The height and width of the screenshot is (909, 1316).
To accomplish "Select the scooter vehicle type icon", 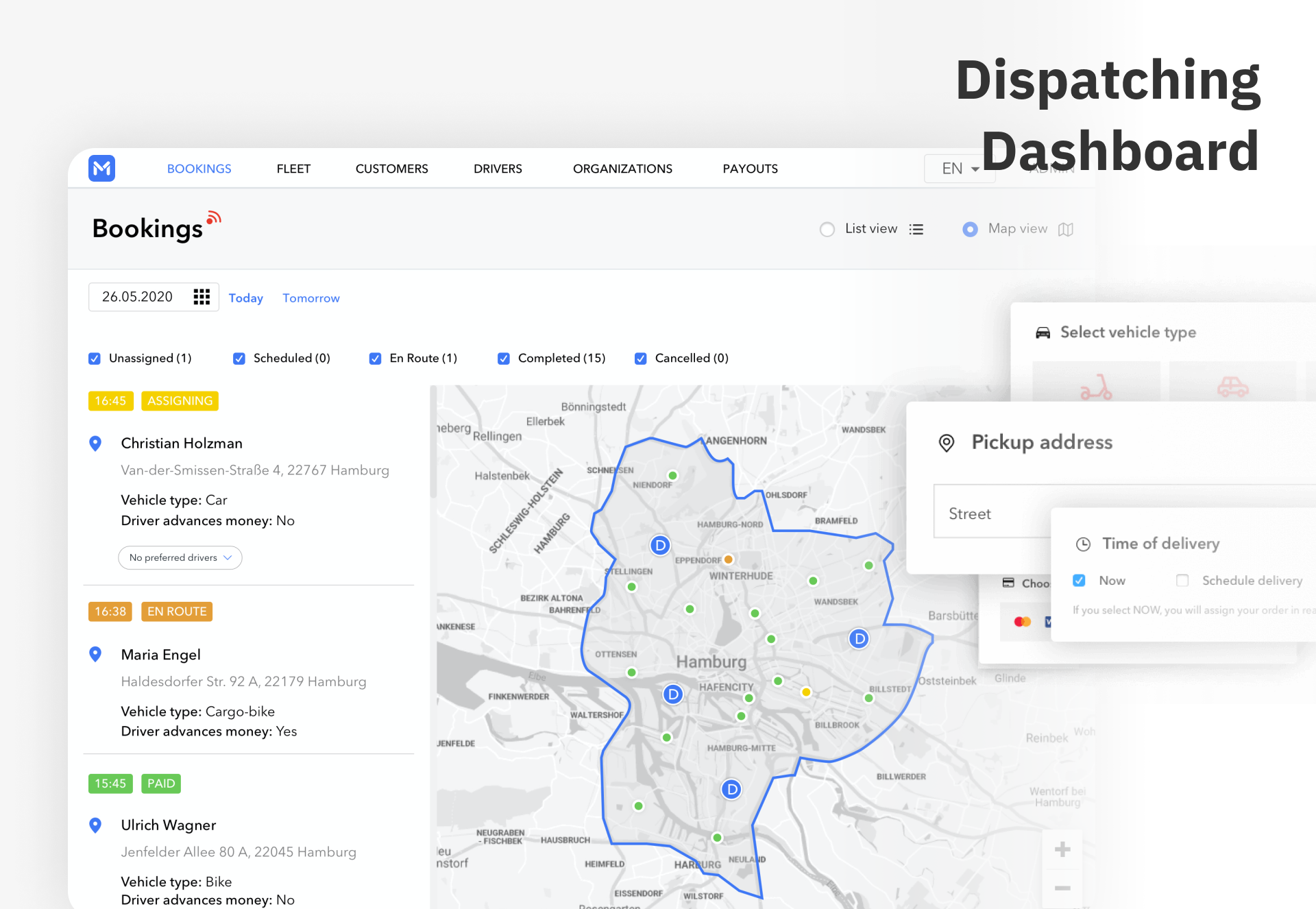I will (x=1095, y=387).
